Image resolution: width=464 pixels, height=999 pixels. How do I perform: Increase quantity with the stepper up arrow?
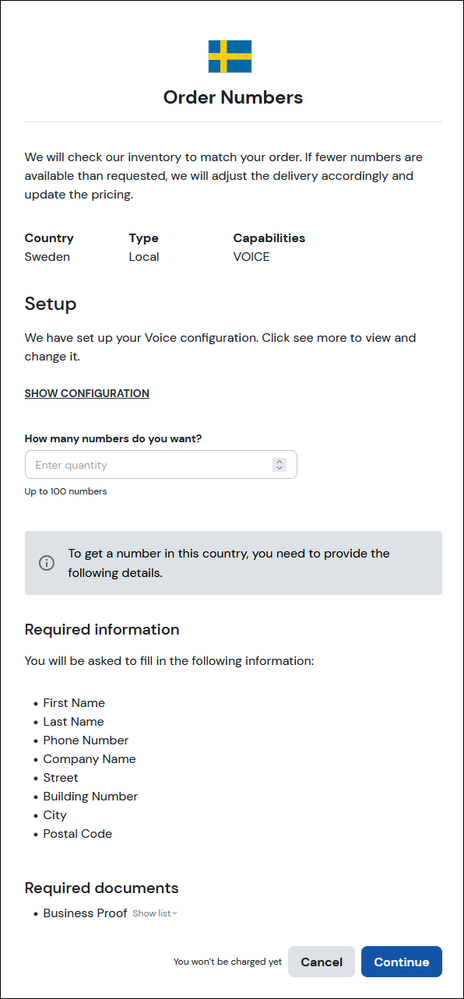pos(279,461)
